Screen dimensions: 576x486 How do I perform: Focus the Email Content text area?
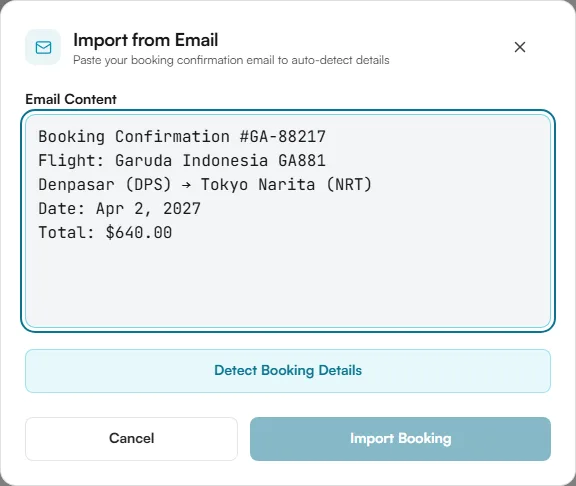pos(288,221)
